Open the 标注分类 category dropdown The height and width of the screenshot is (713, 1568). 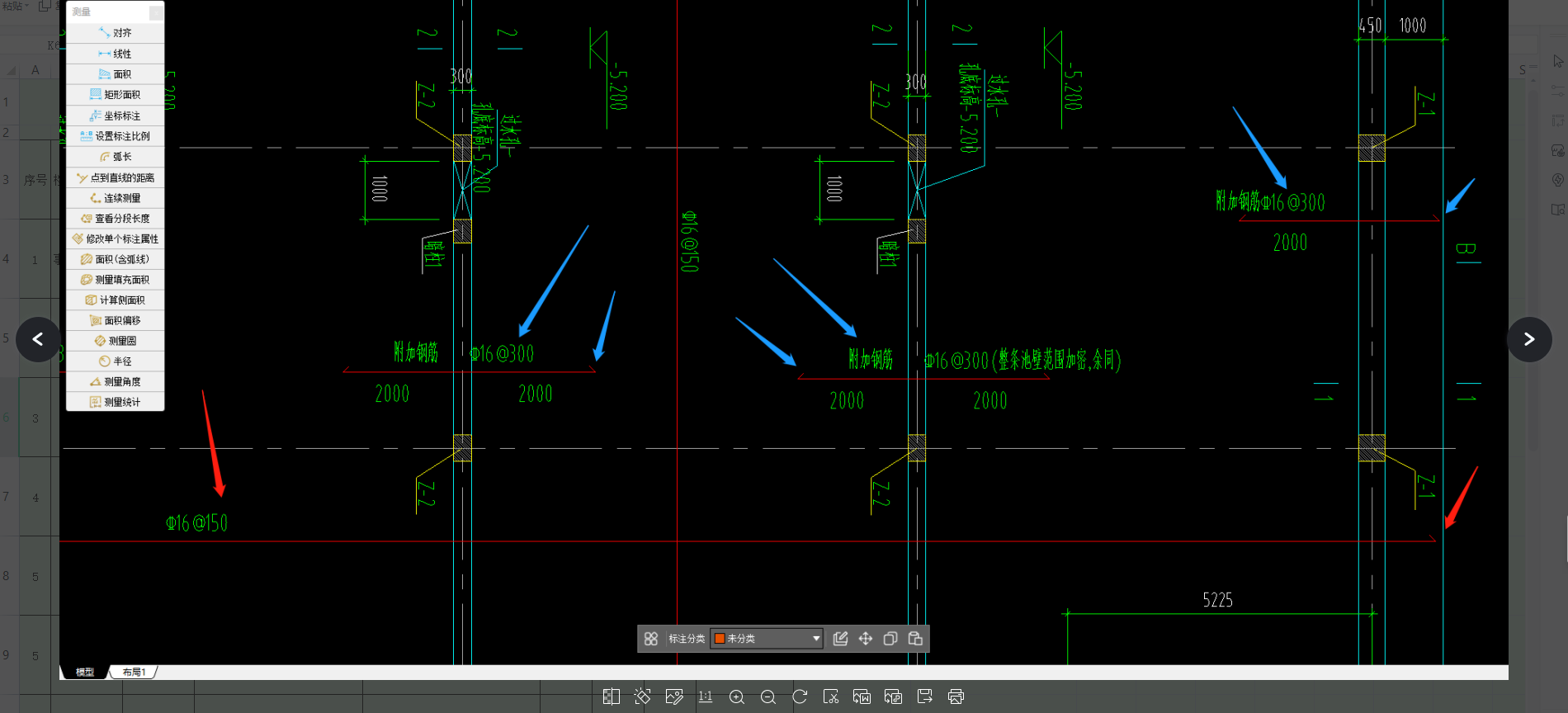pyautogui.click(x=767, y=639)
